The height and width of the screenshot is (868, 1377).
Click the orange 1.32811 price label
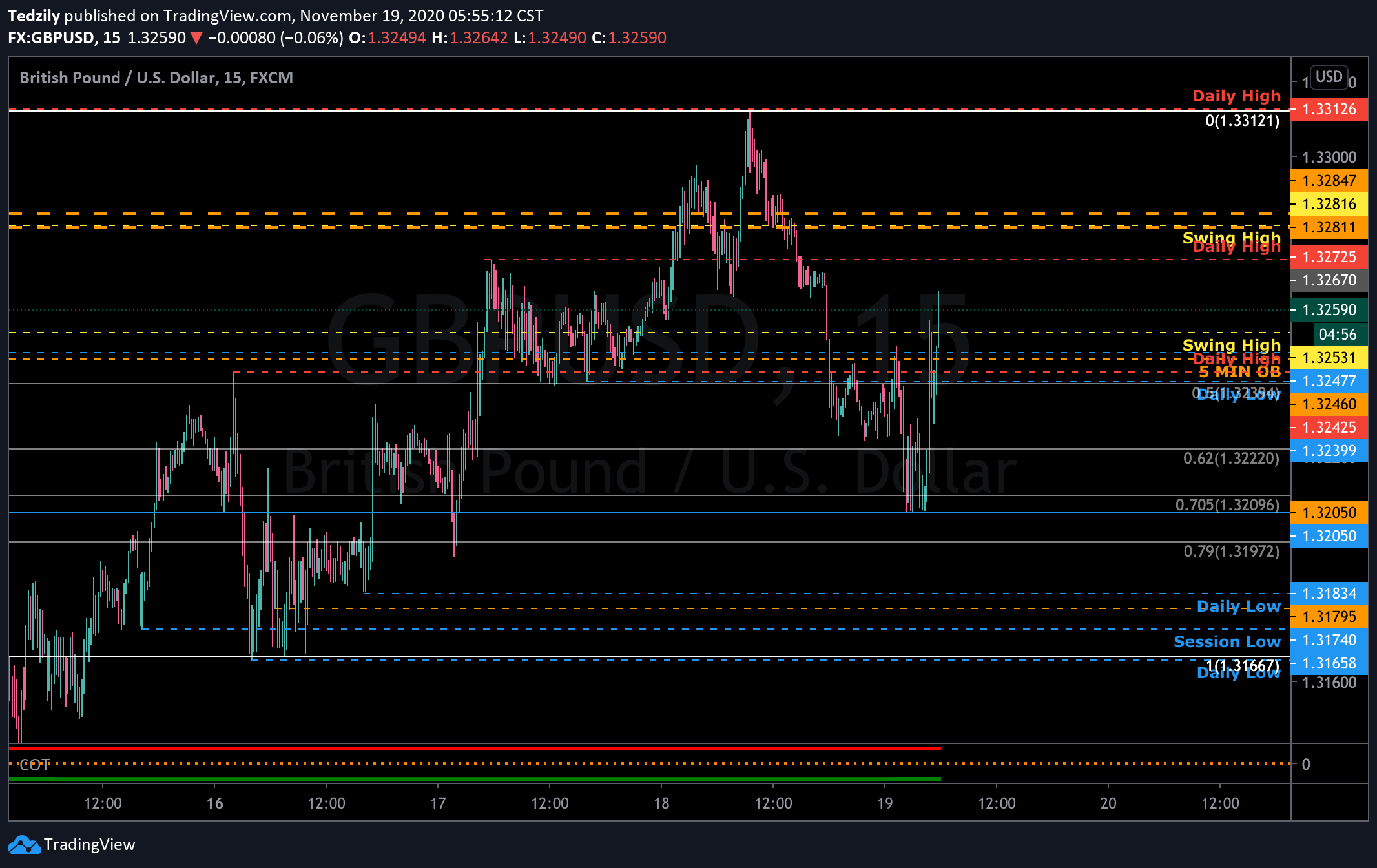[x=1329, y=227]
